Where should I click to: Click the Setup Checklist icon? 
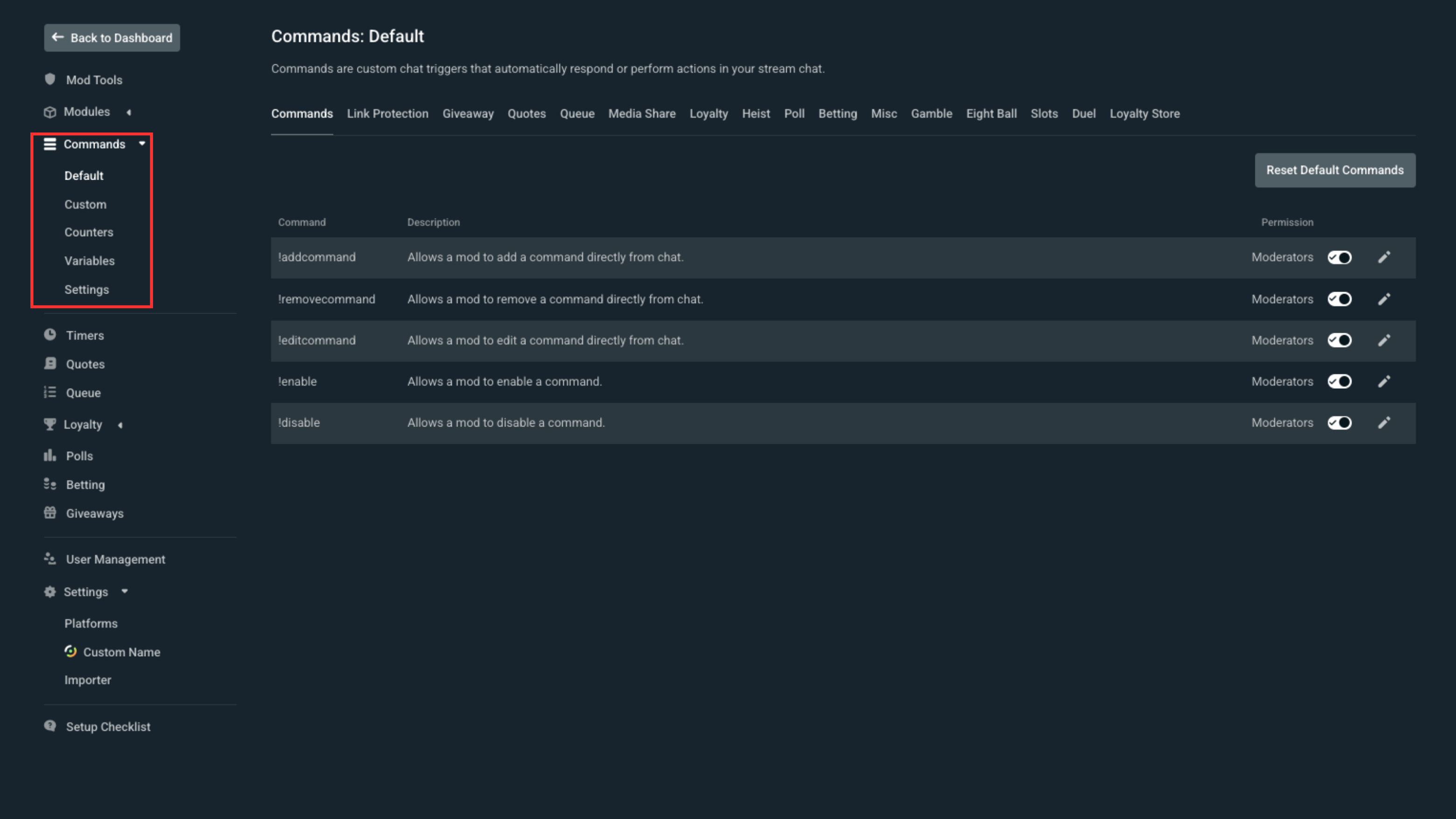tap(50, 726)
